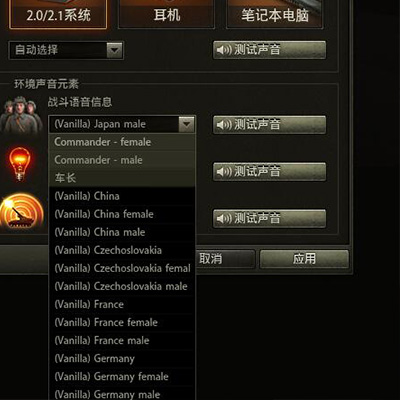This screenshot has height=400, width=400.
Task: Click the tank crew soldiers icon
Action: [22, 114]
